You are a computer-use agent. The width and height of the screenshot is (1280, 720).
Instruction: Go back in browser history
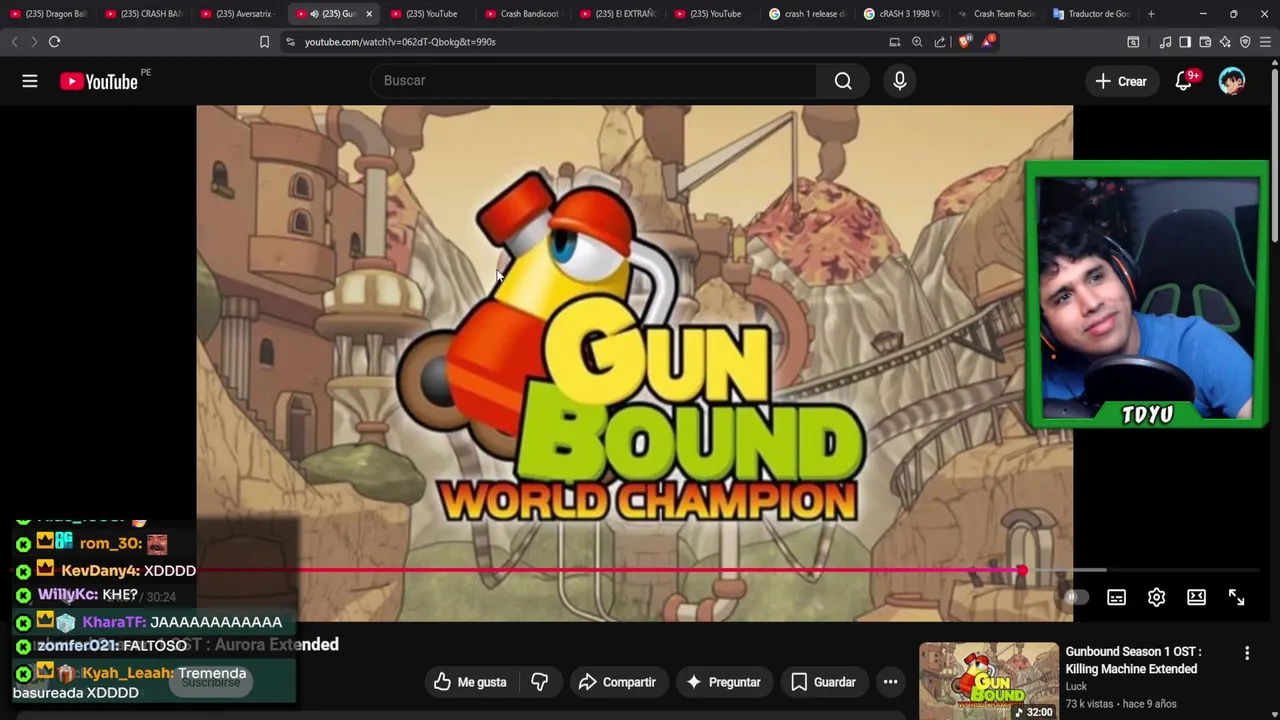14,42
